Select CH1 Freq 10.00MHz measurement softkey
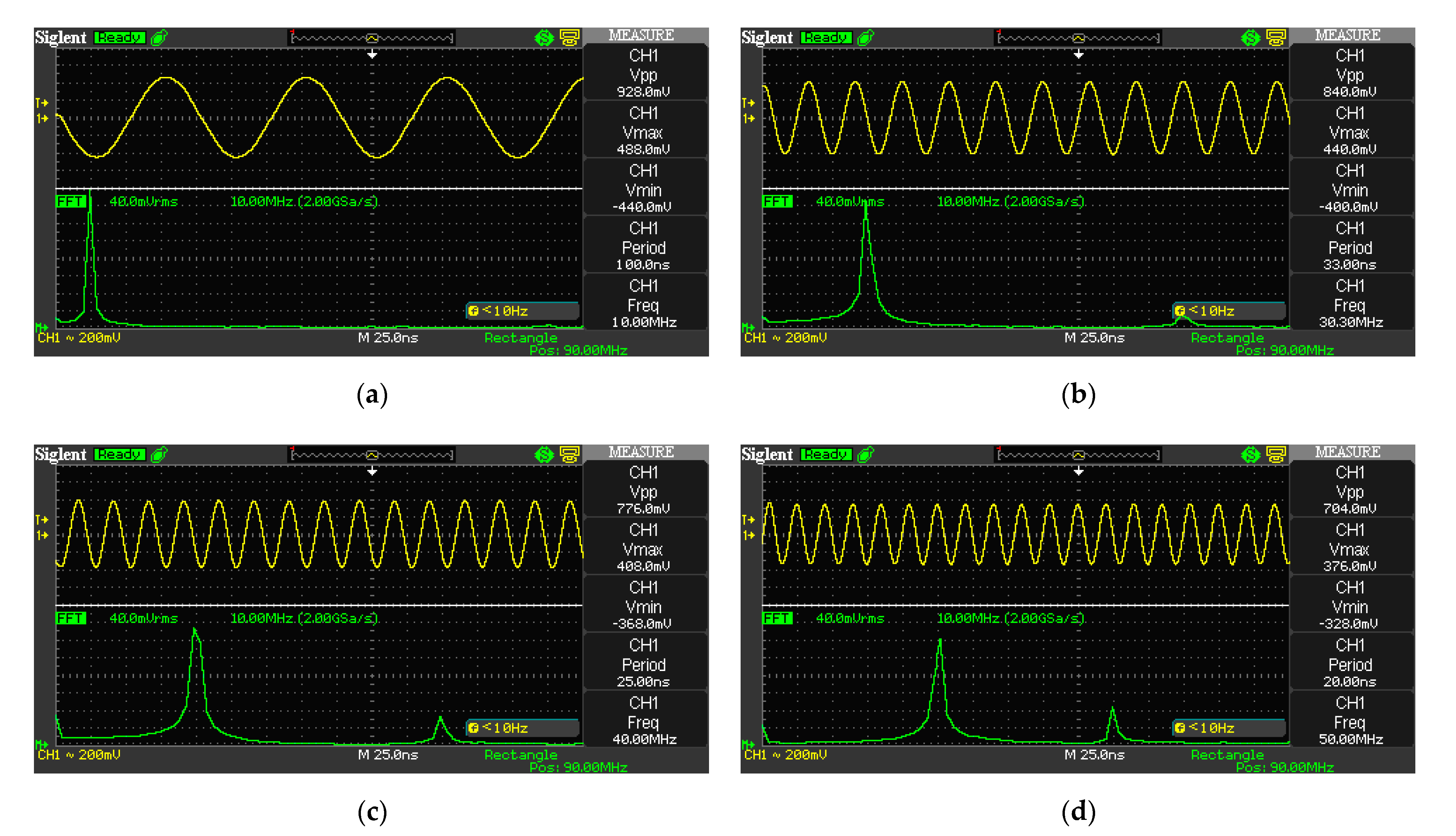The height and width of the screenshot is (836, 1456). tap(645, 302)
